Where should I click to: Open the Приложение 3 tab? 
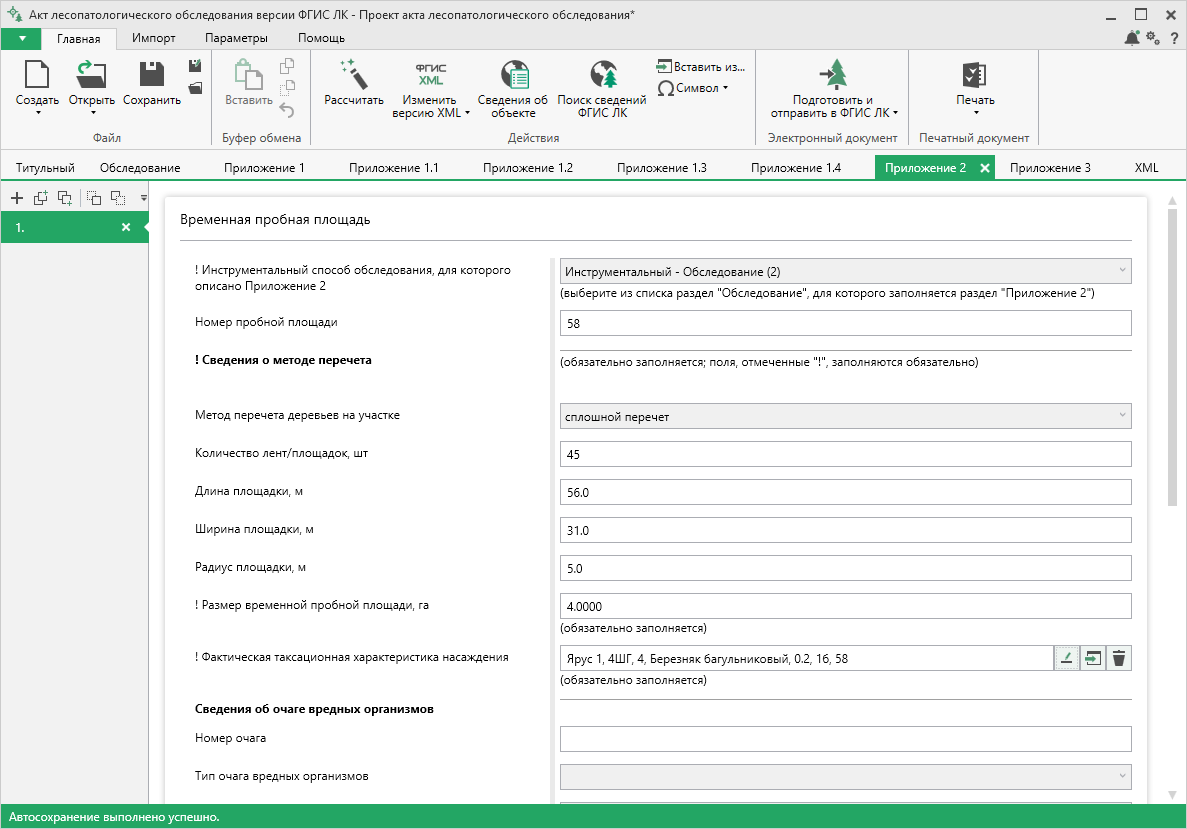(1050, 168)
